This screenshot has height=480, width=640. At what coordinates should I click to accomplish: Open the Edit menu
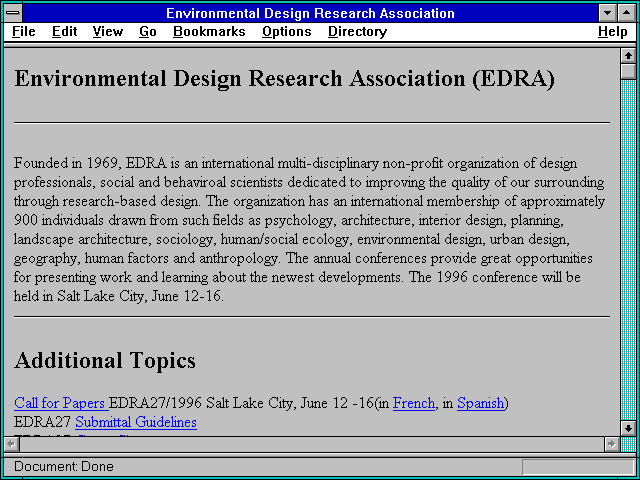[64, 32]
